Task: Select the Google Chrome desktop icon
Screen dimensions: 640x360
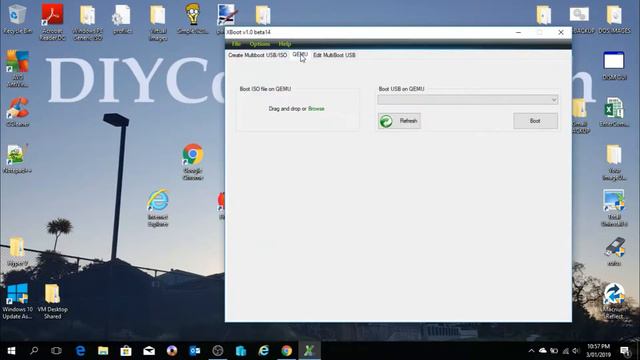Action: click(193, 161)
